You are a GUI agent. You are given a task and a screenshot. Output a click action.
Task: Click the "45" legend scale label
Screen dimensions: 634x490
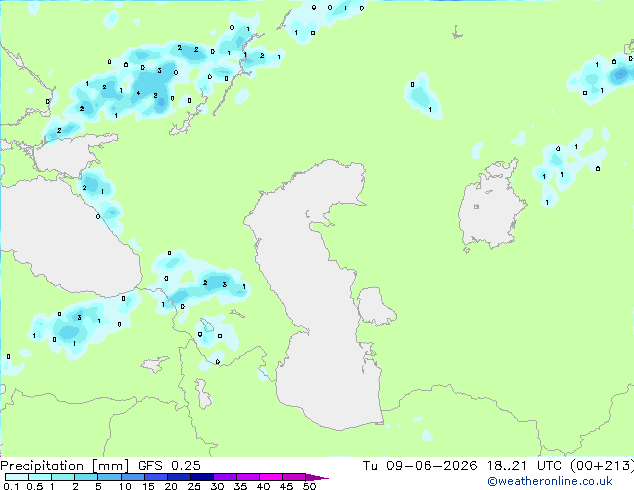coord(286,486)
